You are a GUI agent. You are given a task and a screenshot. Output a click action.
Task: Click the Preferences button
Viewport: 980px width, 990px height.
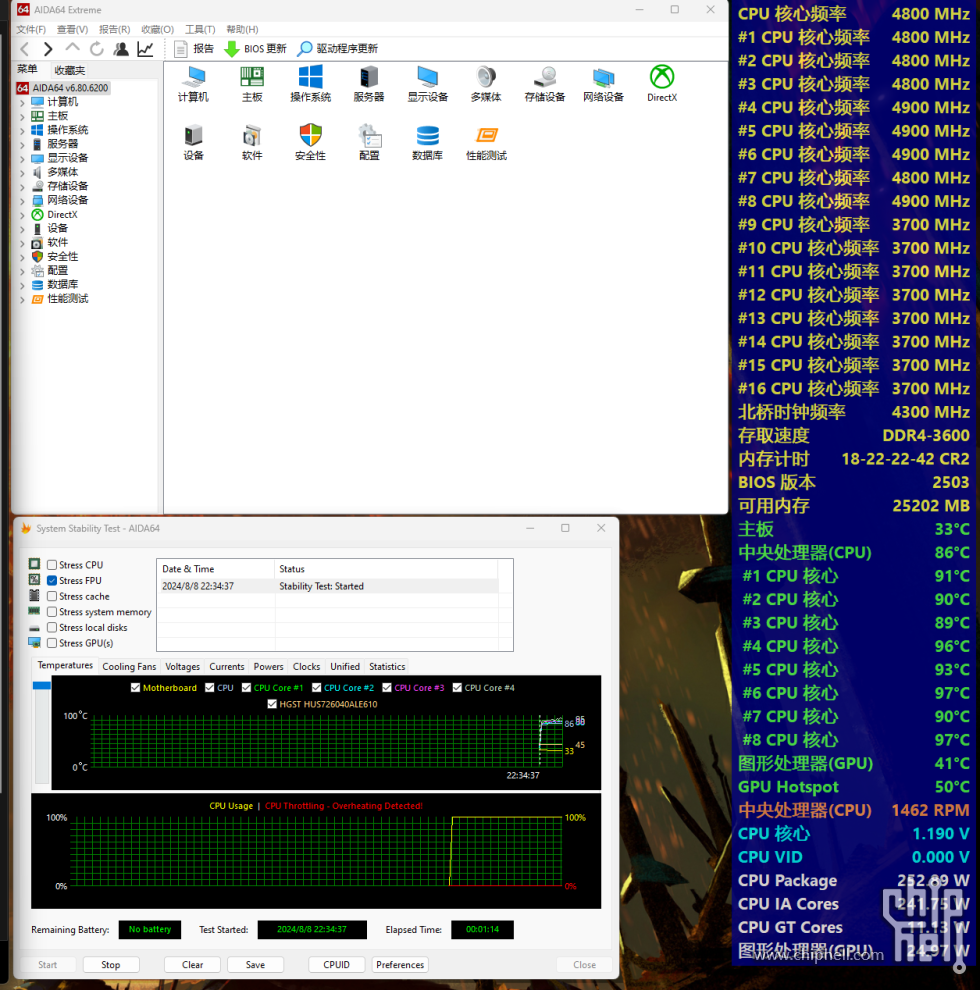pos(400,965)
